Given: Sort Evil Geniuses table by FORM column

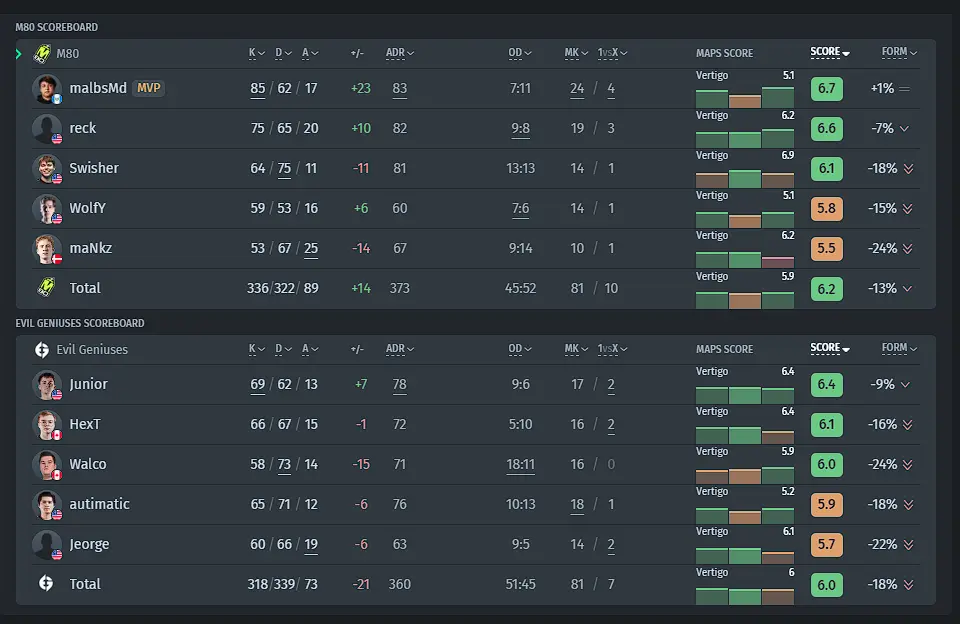Looking at the screenshot, I should pos(899,348).
